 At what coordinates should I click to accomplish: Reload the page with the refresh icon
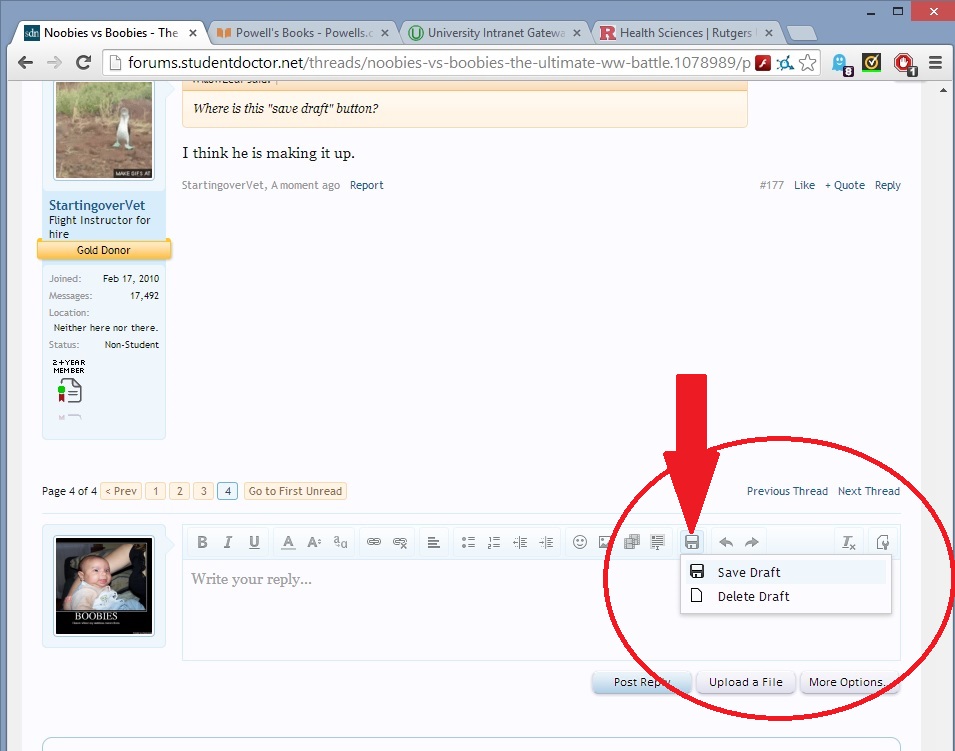(83, 62)
